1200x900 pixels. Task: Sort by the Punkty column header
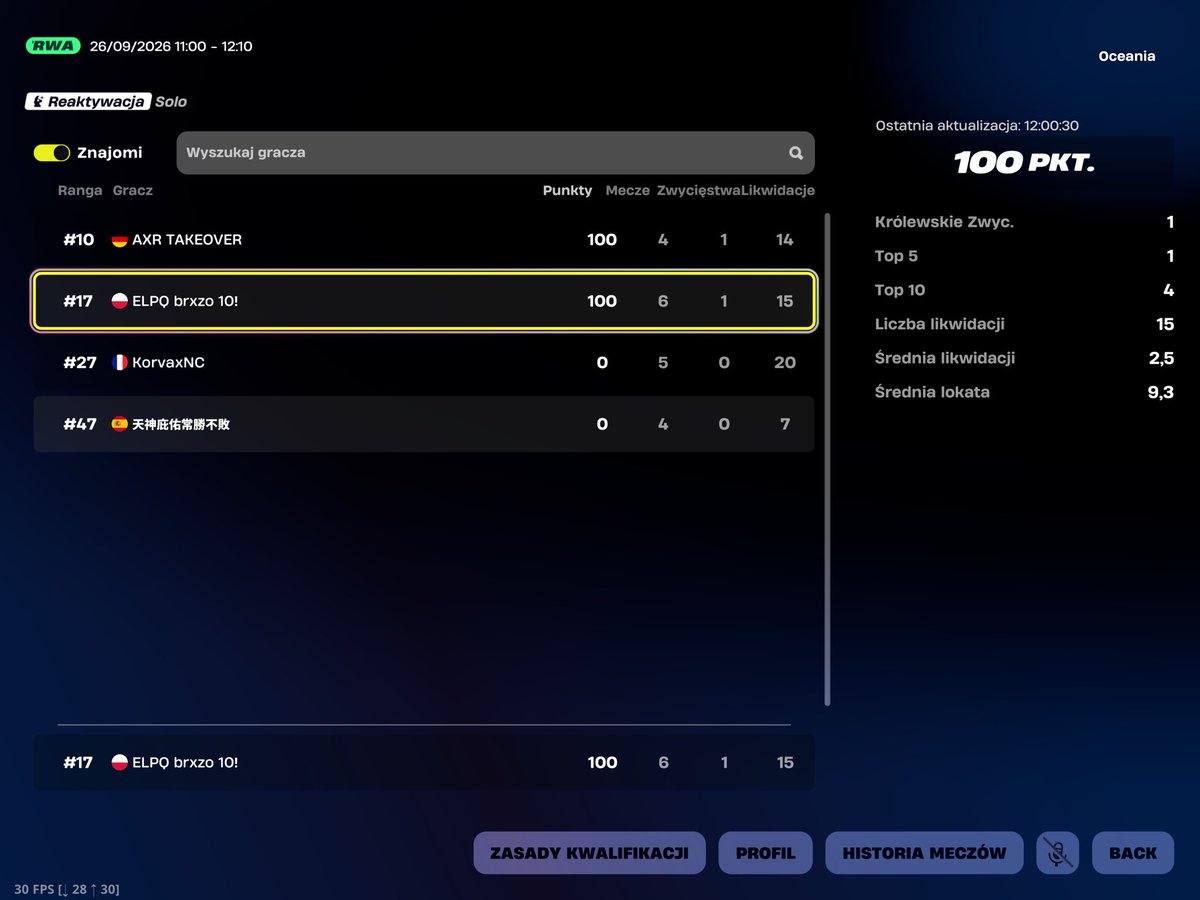568,190
